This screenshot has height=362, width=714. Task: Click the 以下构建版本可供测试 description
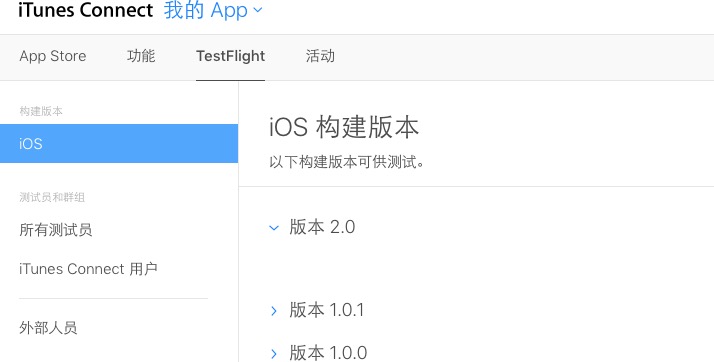pos(347,162)
